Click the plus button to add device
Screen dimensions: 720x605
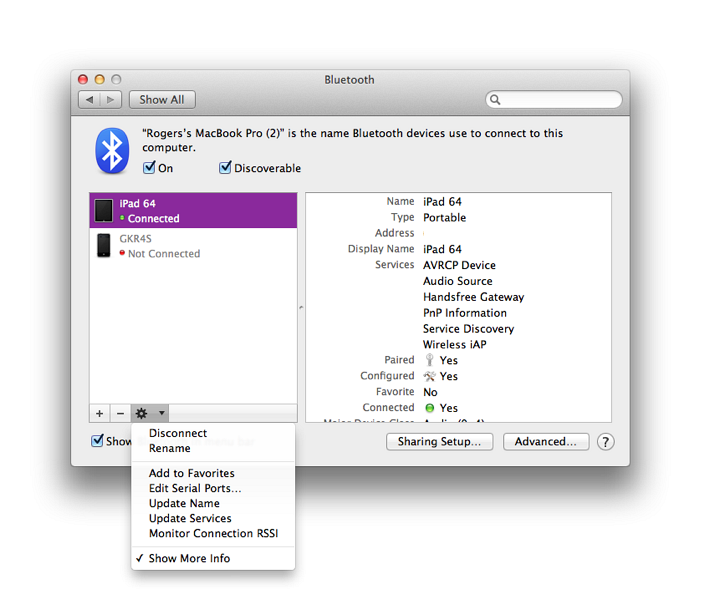[100, 414]
